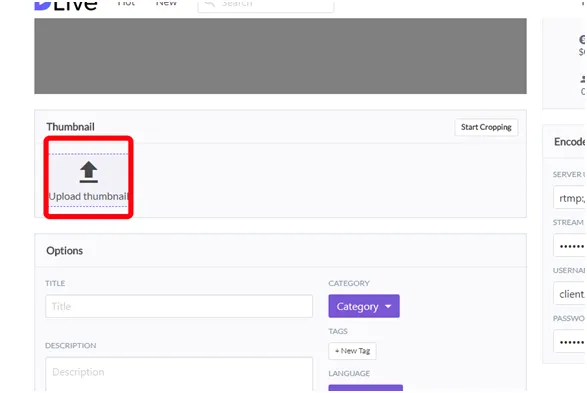587x393 pixels.
Task: Click the Password masked field
Action: click(x=569, y=341)
